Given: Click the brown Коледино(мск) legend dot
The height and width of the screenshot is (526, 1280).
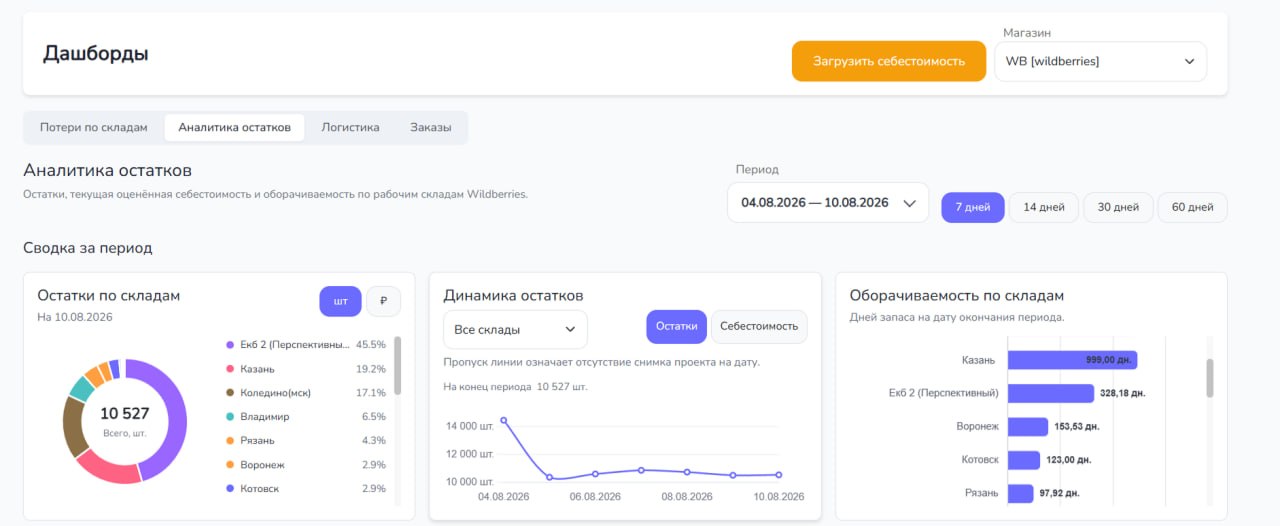Looking at the screenshot, I should tap(230, 392).
